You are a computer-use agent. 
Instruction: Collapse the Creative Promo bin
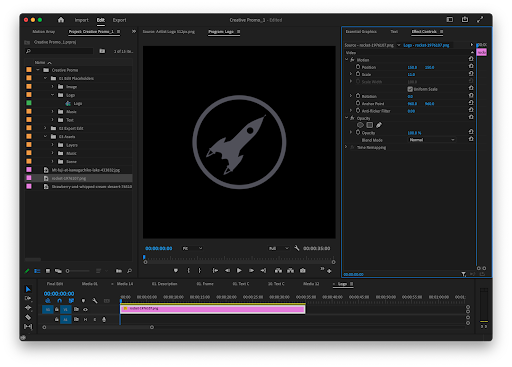[x=38, y=70]
